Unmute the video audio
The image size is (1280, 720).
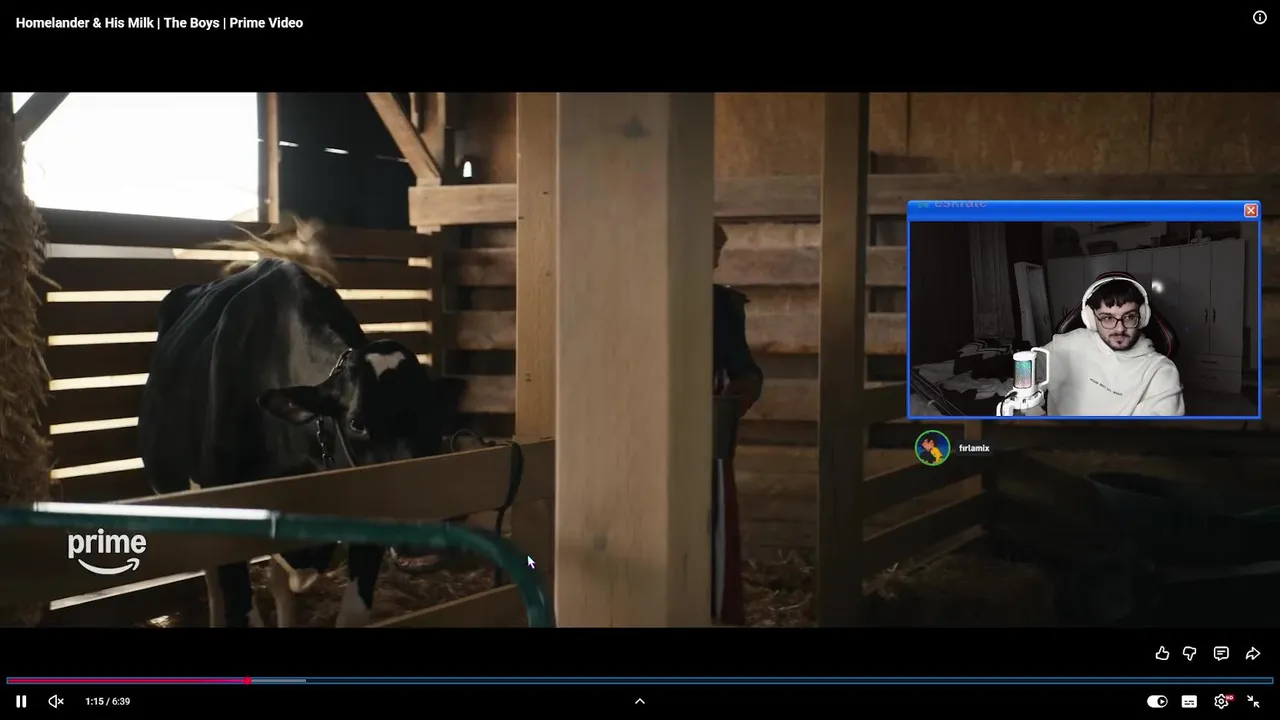point(56,701)
